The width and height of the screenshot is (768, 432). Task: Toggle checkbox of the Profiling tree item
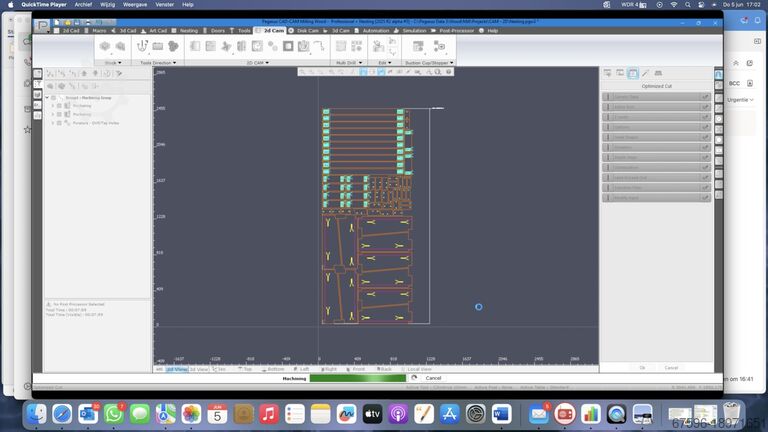tap(59, 105)
